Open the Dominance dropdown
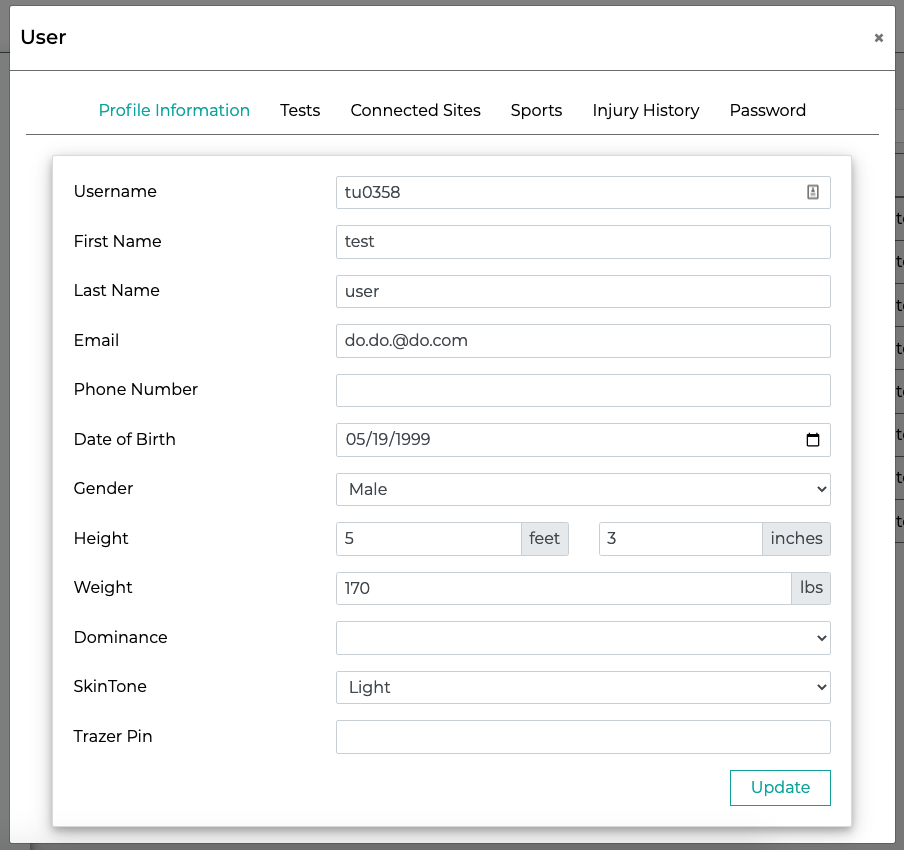 pyautogui.click(x=583, y=638)
